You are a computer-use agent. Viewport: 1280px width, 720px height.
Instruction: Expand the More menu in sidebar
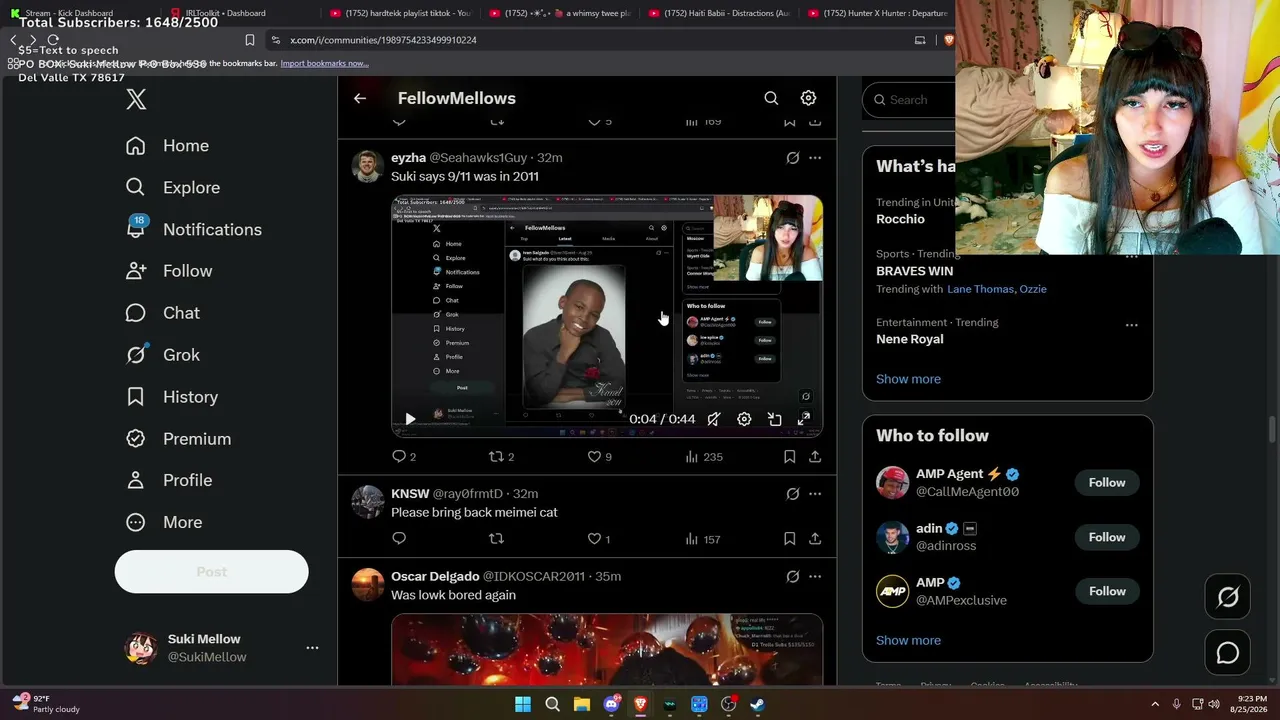point(164,523)
